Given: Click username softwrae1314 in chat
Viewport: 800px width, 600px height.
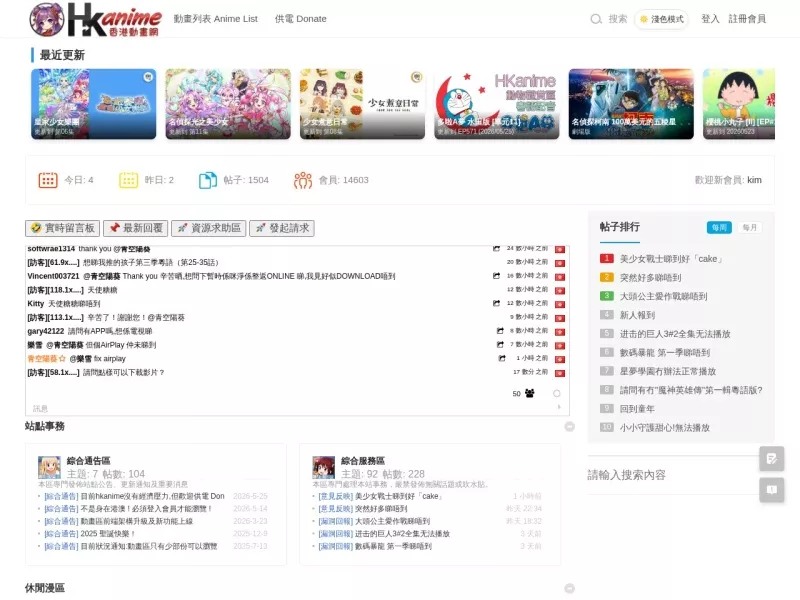Looking at the screenshot, I should [x=51, y=249].
